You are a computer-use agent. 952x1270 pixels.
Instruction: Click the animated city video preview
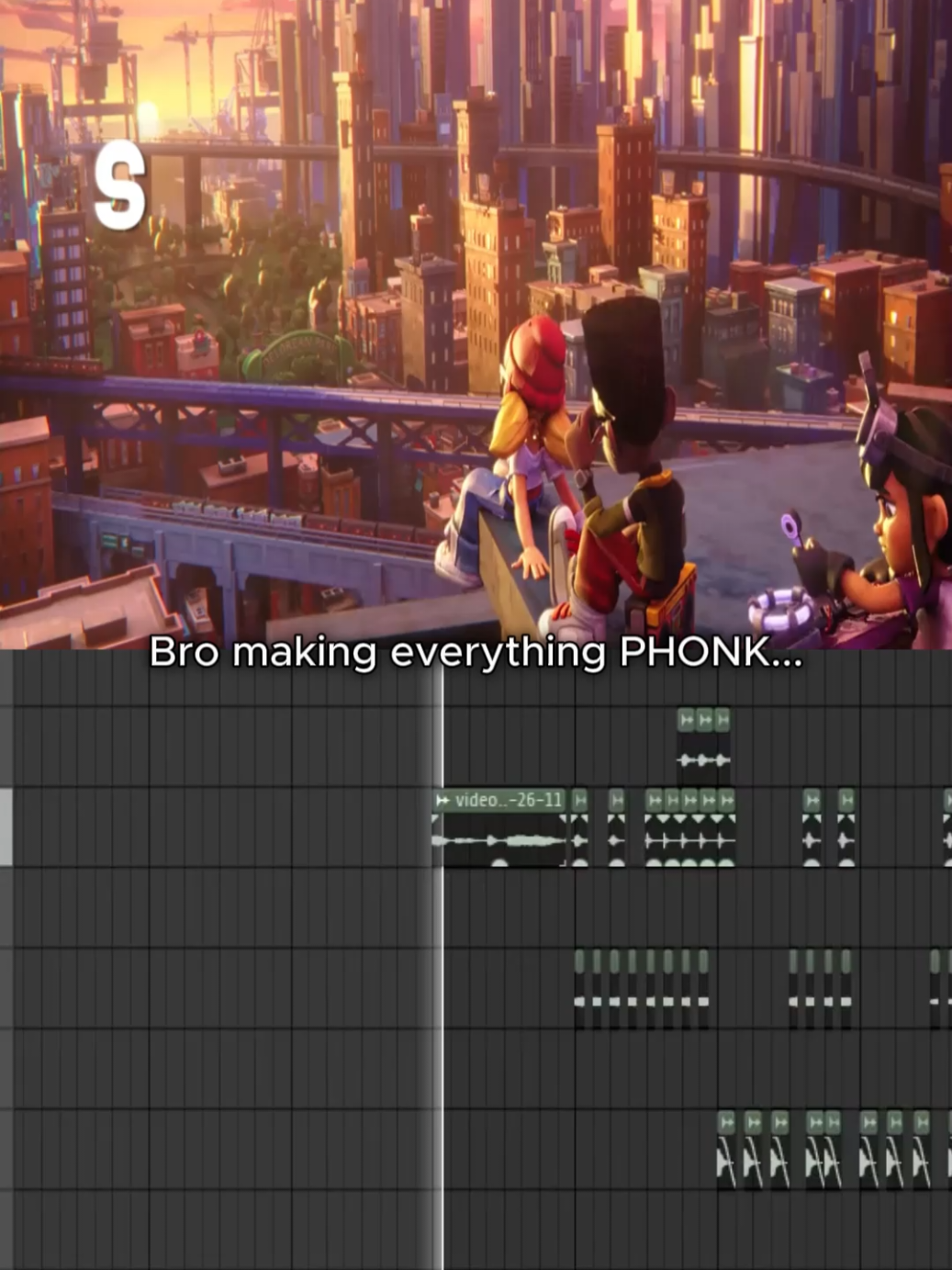476,324
